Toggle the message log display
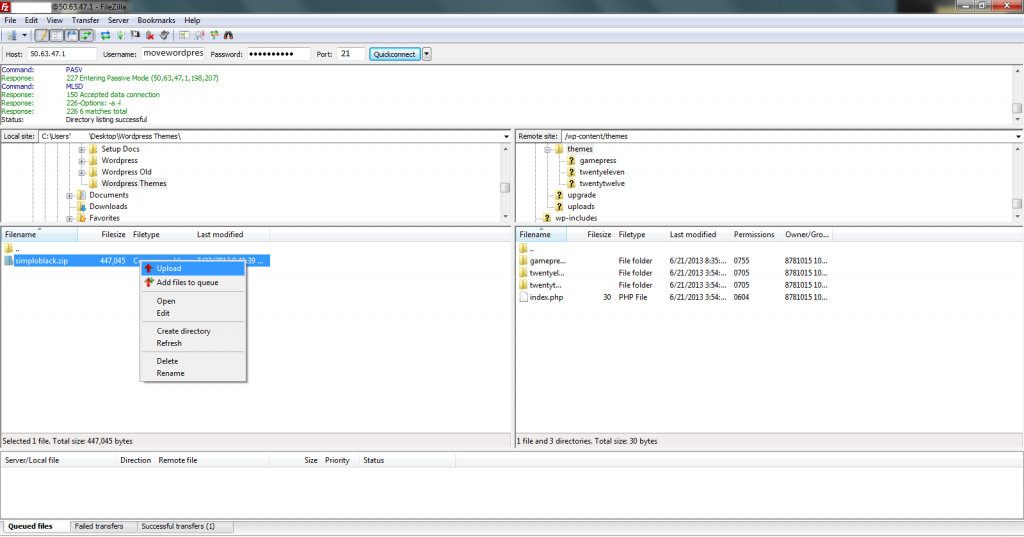1024x537 pixels. pos(42,35)
